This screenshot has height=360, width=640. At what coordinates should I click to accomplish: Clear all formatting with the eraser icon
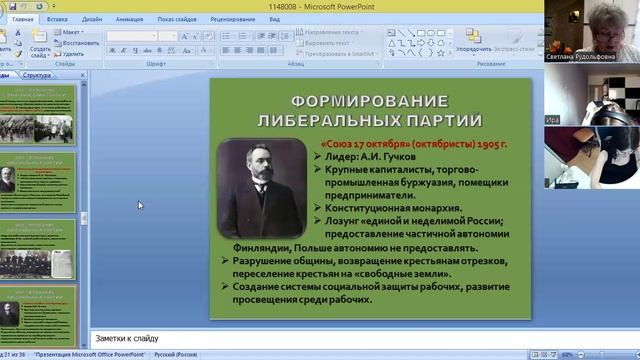pyautogui.click(x=209, y=36)
